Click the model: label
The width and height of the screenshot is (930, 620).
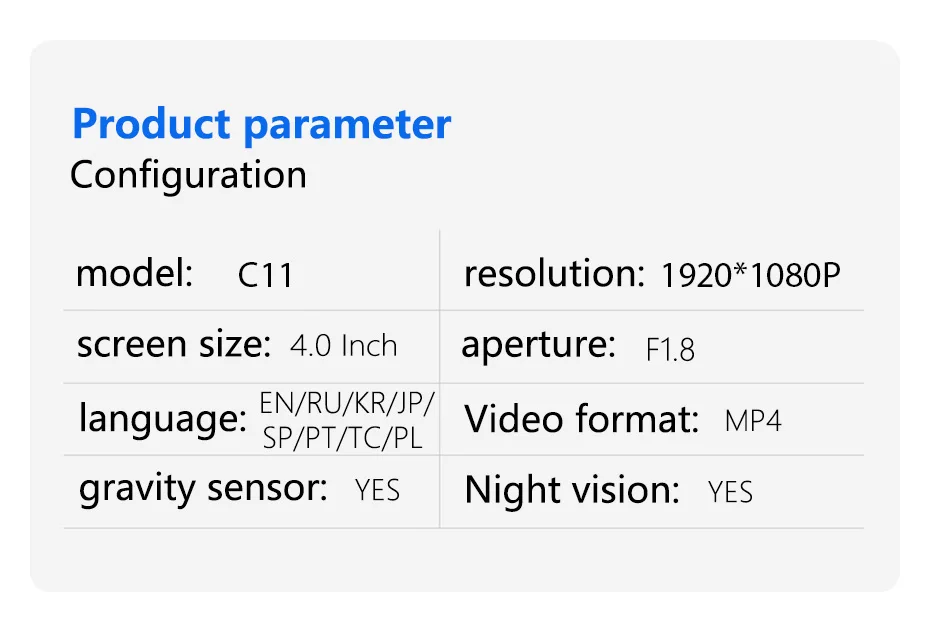134,273
